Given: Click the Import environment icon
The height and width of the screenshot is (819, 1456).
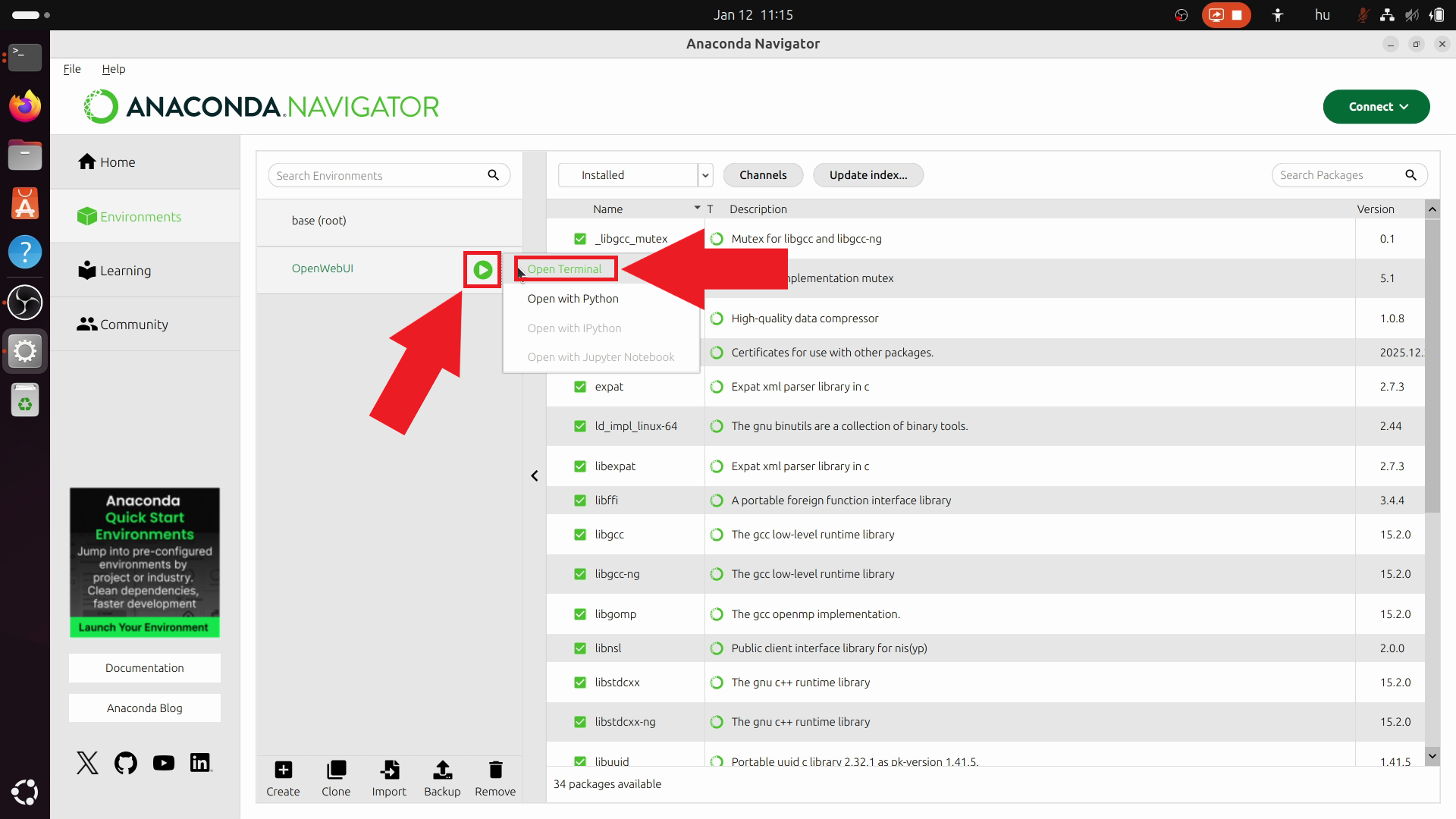Looking at the screenshot, I should coord(389,770).
